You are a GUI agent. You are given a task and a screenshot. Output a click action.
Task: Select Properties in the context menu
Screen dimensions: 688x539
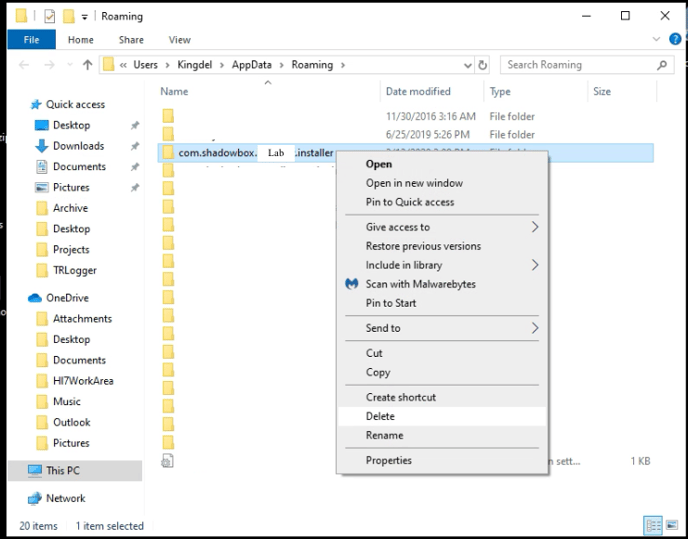(388, 460)
